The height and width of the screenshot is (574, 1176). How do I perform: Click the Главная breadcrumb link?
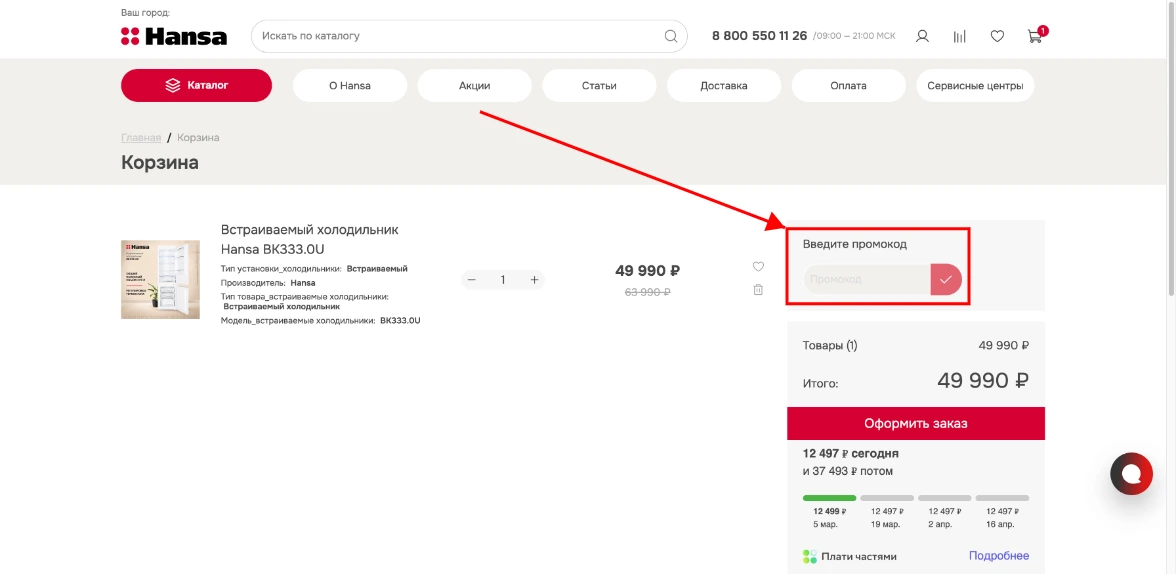(x=141, y=138)
